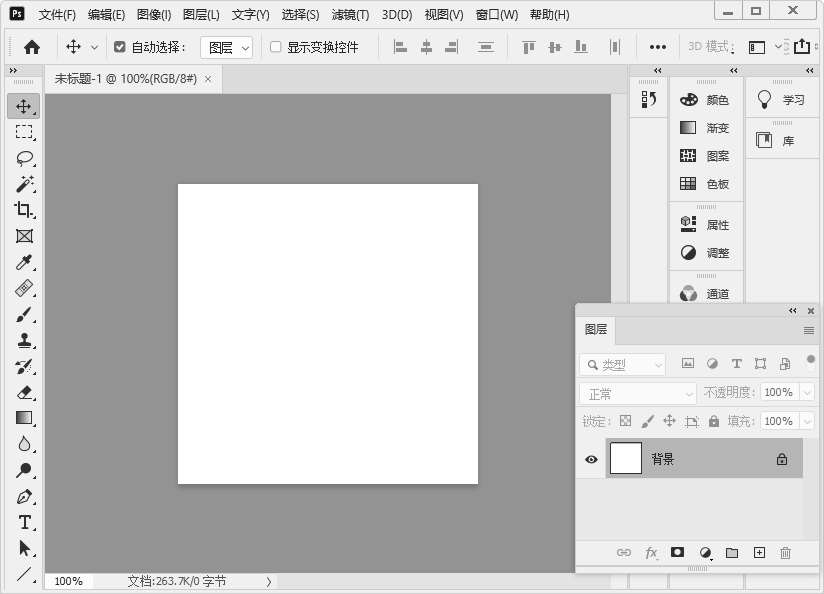Open the 图层 auto-select dropdown
Viewport: 824px width, 594px height.
[226, 47]
